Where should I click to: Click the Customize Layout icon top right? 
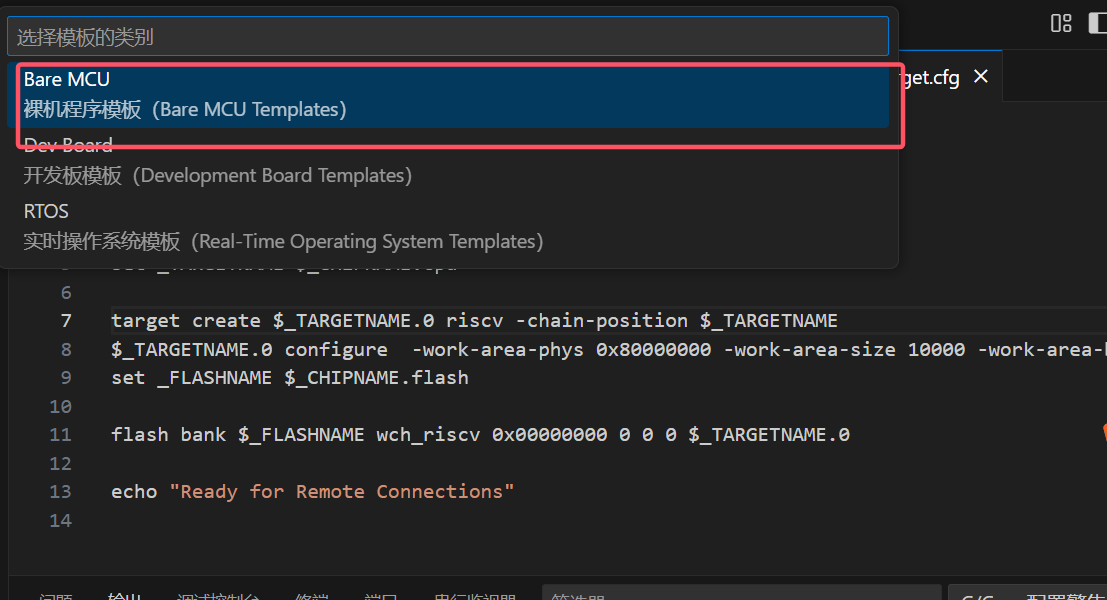[1060, 23]
